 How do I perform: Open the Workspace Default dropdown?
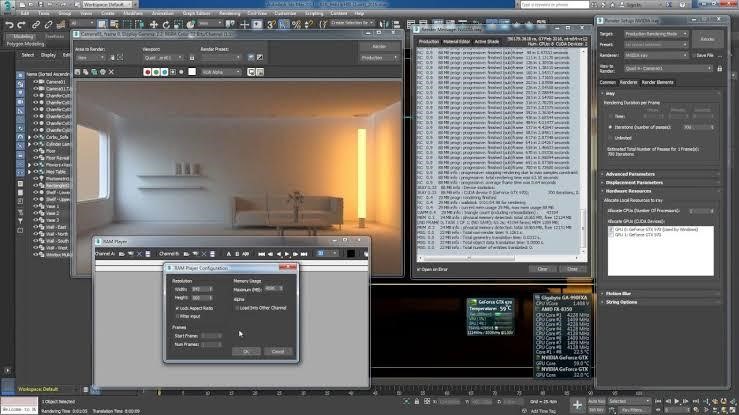tap(109, 4)
